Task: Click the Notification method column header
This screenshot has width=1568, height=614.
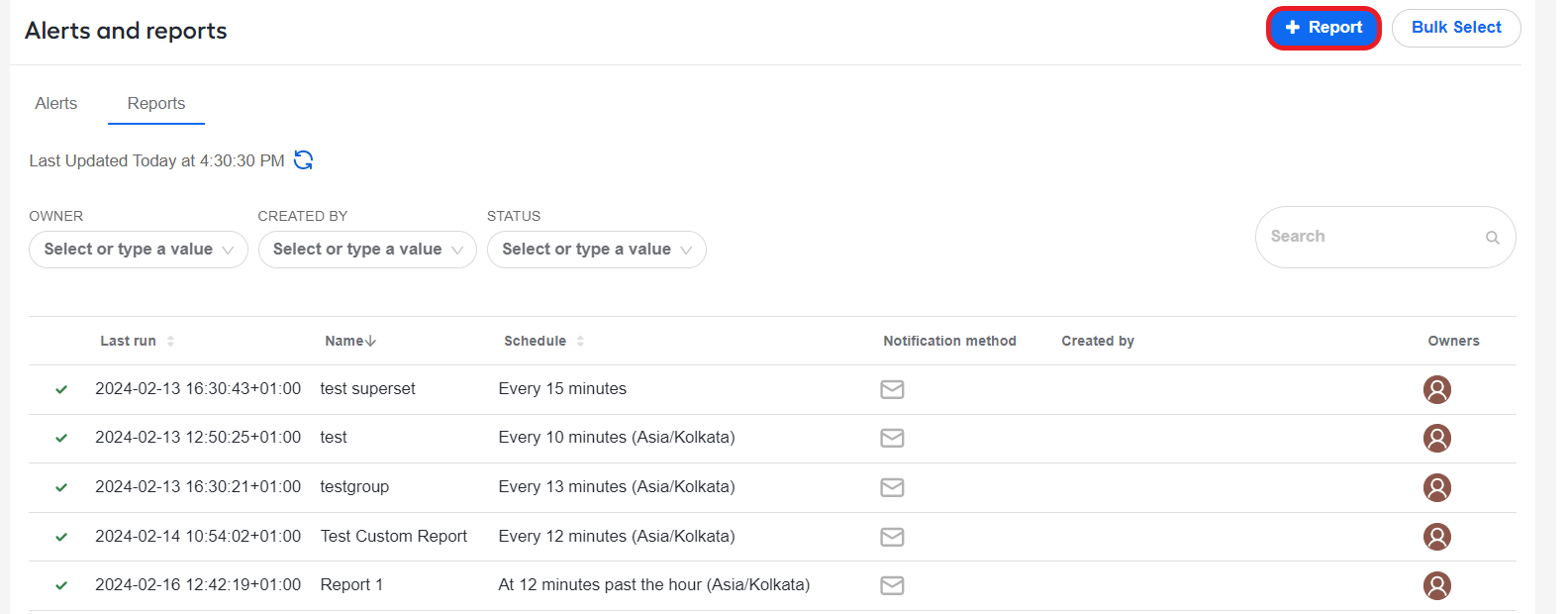Action: tap(949, 341)
